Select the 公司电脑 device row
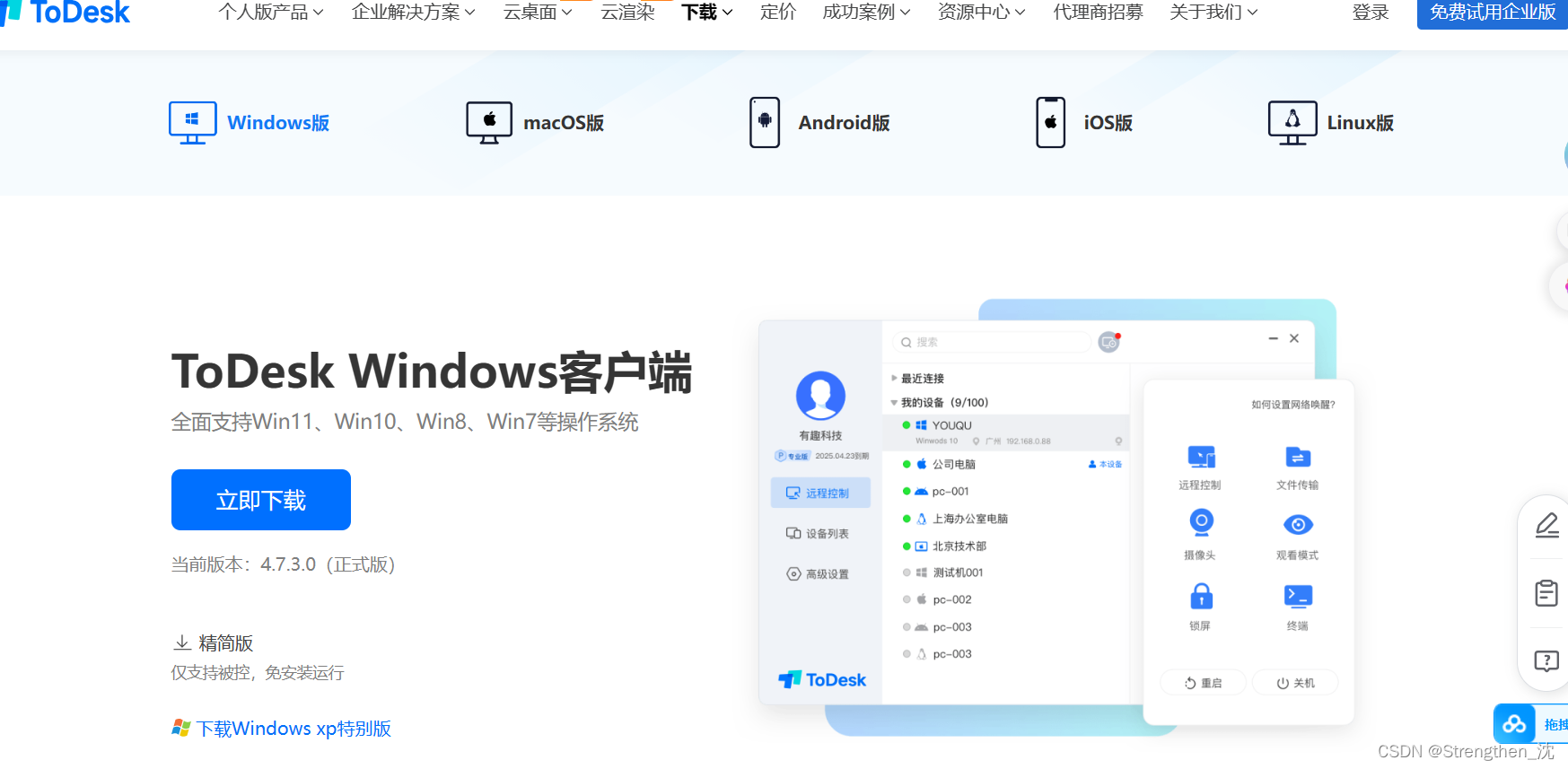 (1006, 464)
